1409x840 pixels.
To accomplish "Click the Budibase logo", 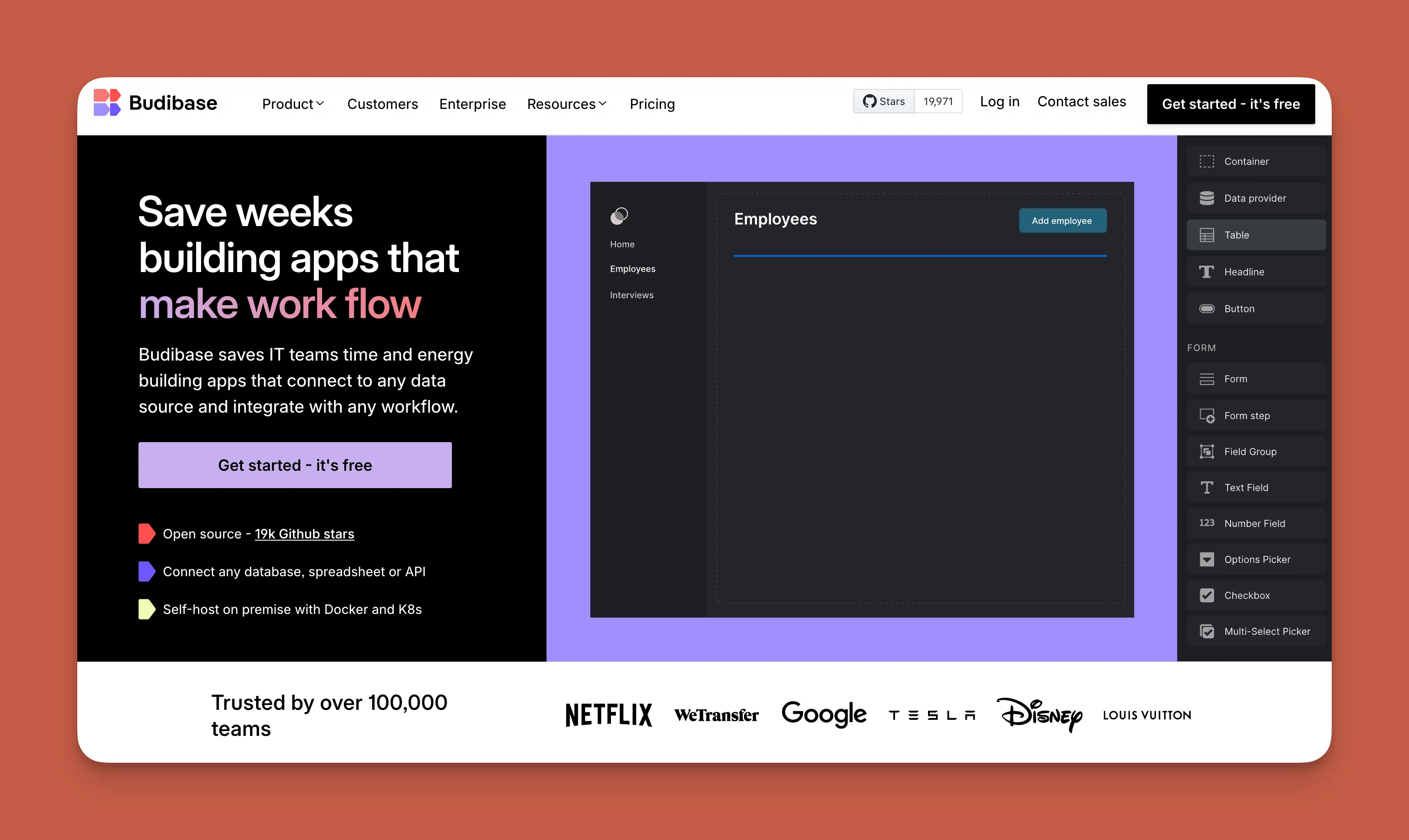I will (156, 102).
